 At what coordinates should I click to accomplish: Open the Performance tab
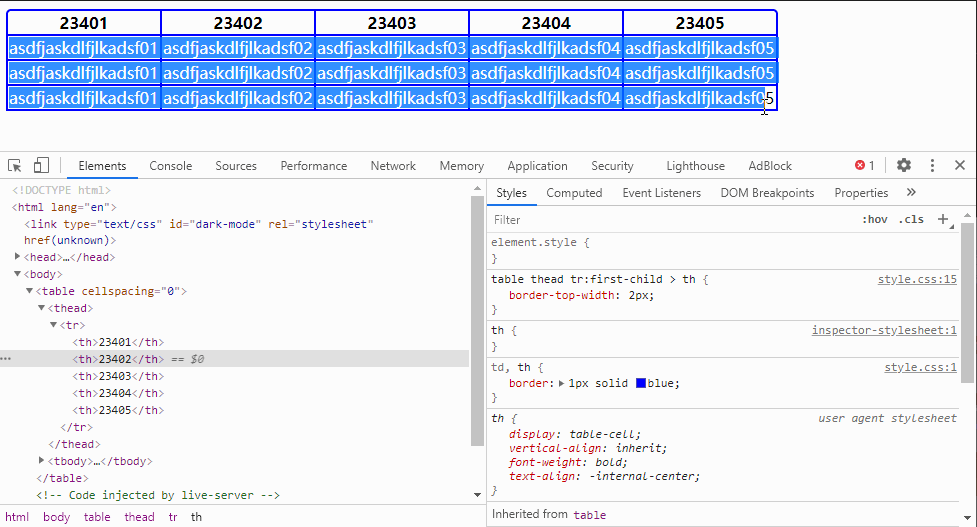click(x=313, y=166)
